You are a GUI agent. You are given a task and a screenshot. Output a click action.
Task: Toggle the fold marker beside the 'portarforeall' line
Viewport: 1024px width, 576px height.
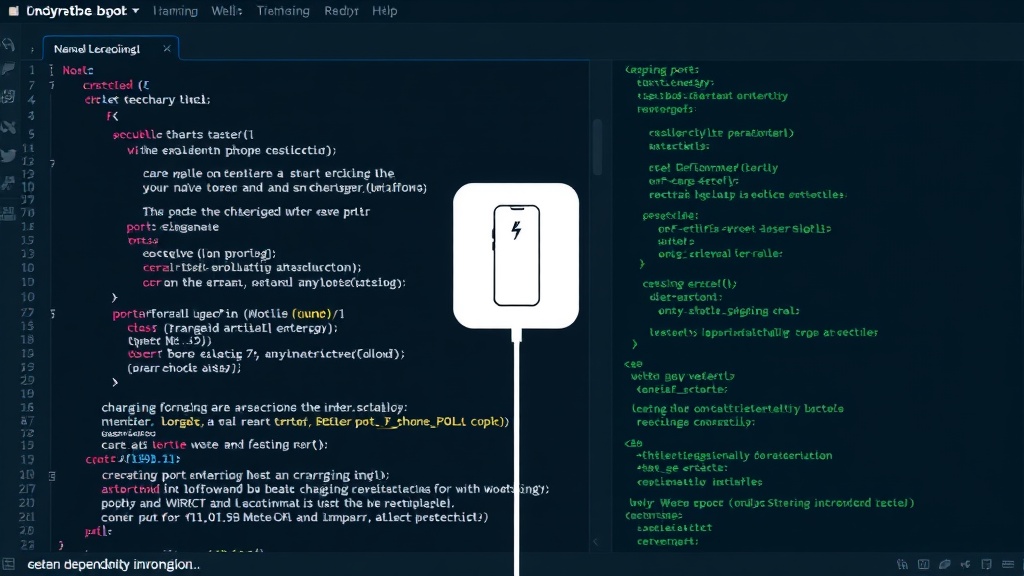(x=53, y=314)
